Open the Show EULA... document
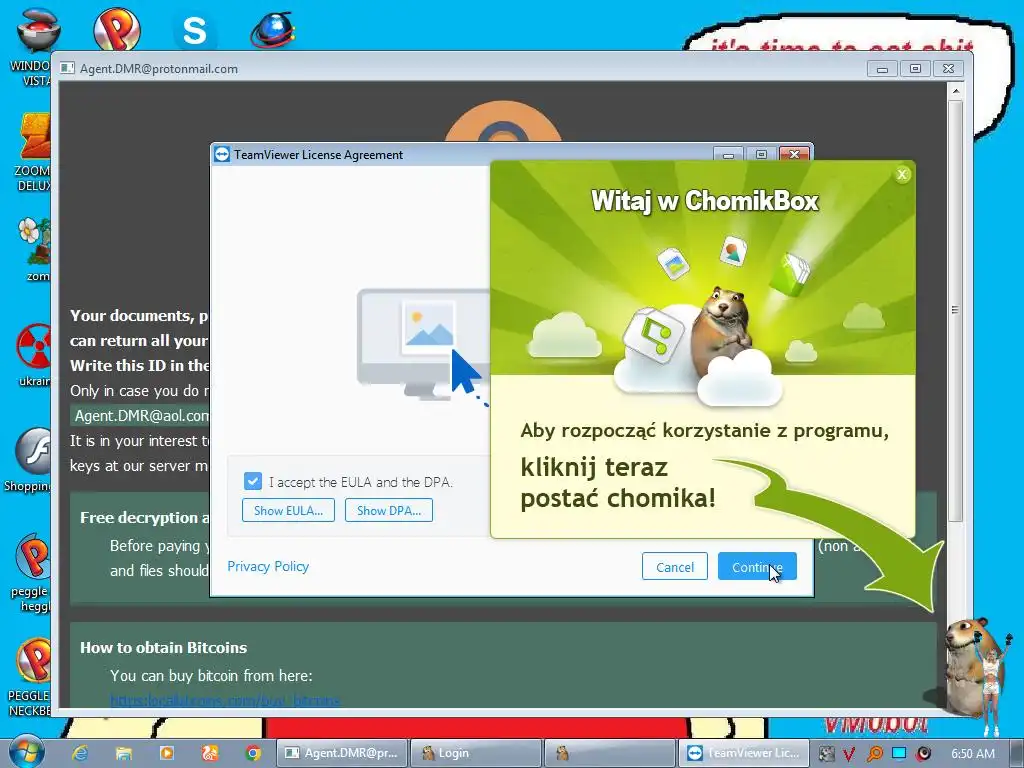1024x768 pixels. [x=288, y=510]
